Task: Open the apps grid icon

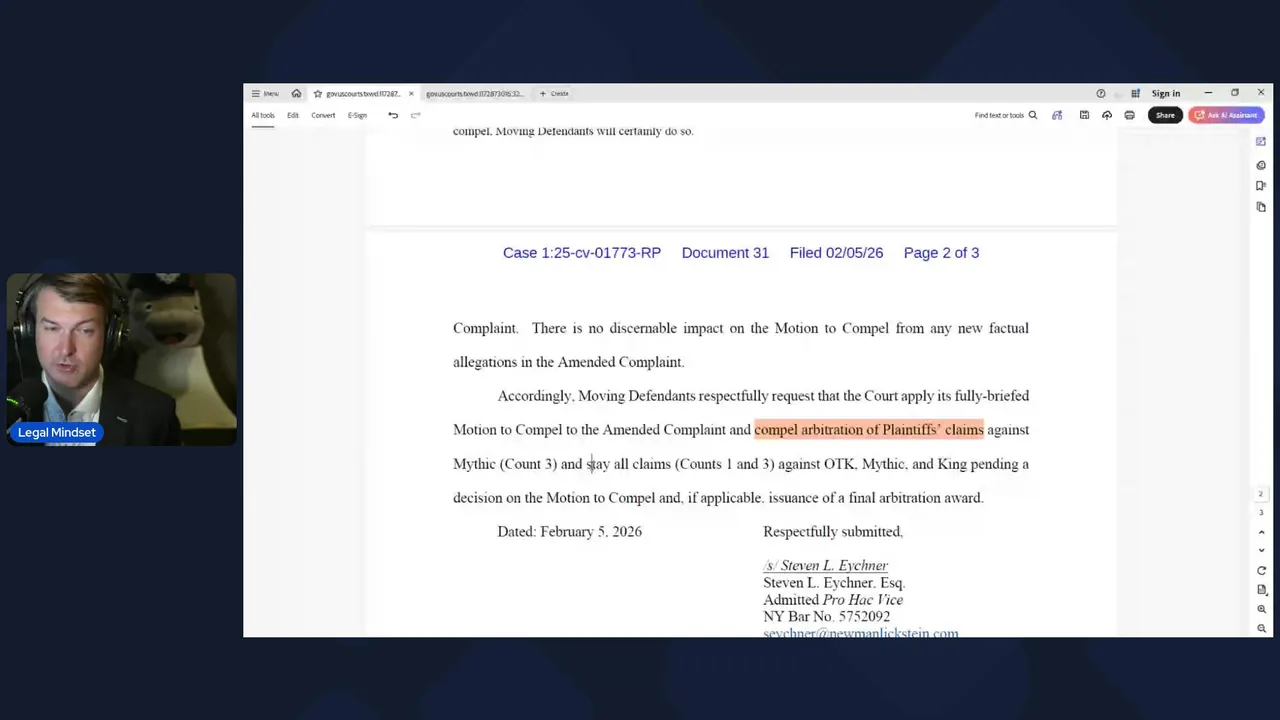Action: point(1135,93)
